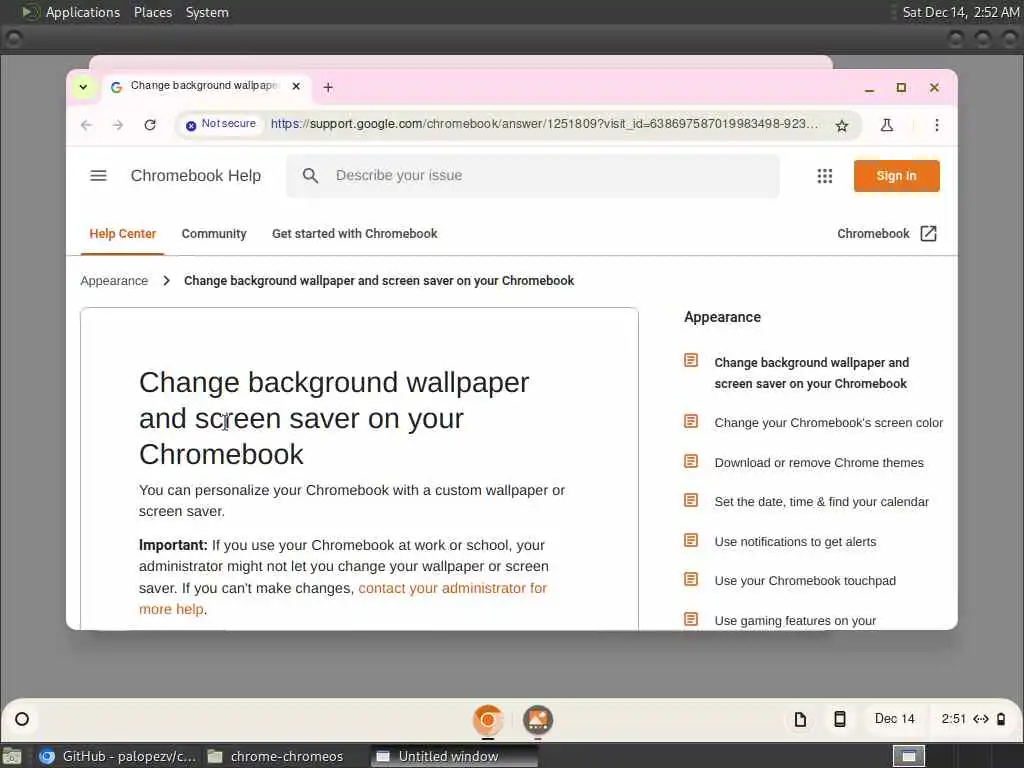Open the external Chromebook link
The width and height of the screenshot is (1024, 768).
pos(886,234)
